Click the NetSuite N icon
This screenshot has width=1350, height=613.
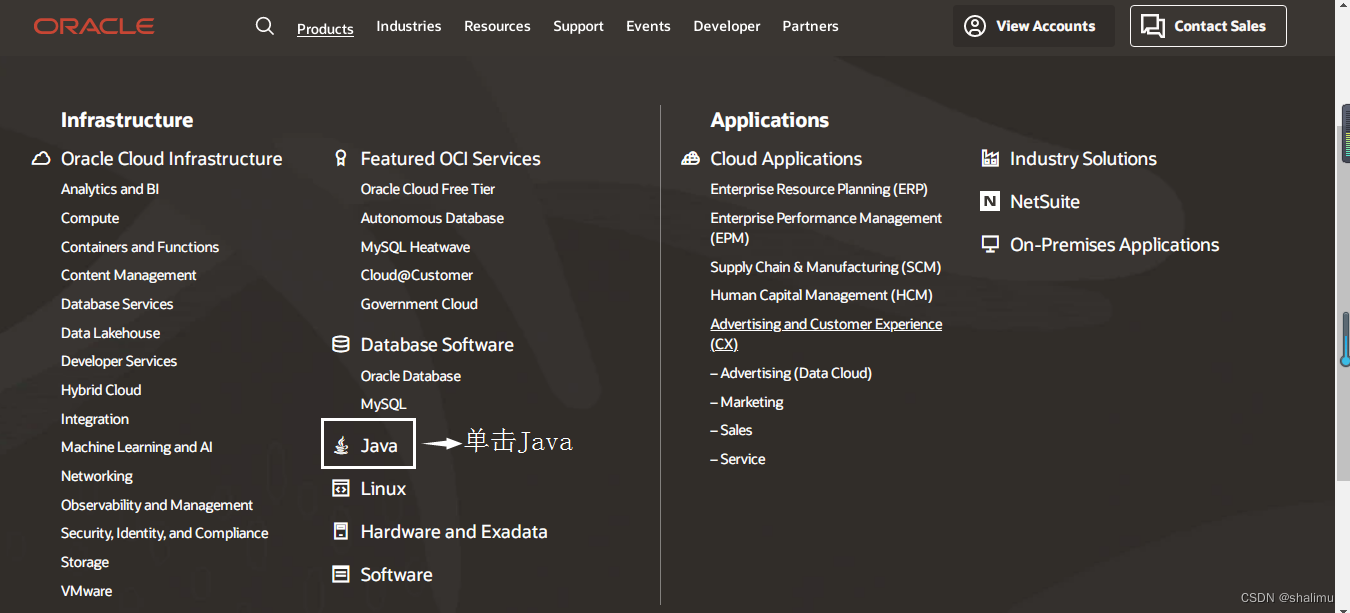click(x=990, y=201)
